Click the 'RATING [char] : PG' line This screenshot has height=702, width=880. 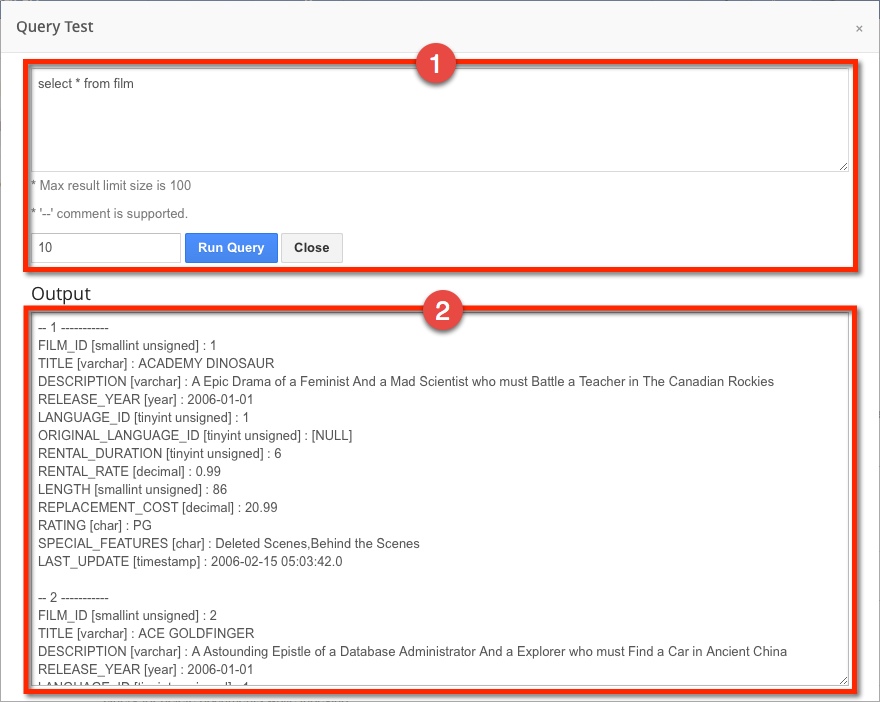pos(95,525)
